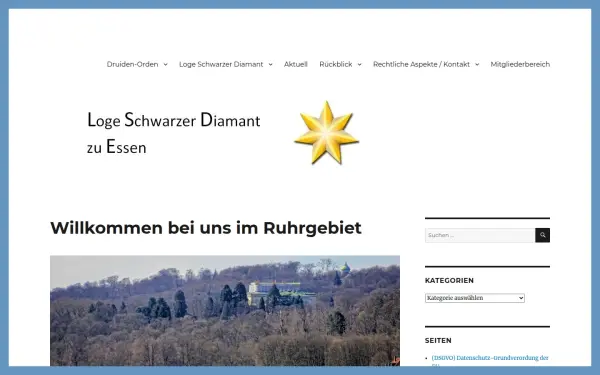Click the golden seven-pointed star logo
The width and height of the screenshot is (600, 375).
click(x=326, y=133)
